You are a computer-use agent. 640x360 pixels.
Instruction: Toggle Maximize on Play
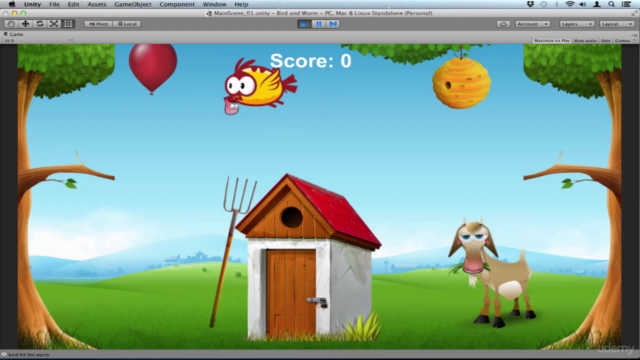(552, 40)
